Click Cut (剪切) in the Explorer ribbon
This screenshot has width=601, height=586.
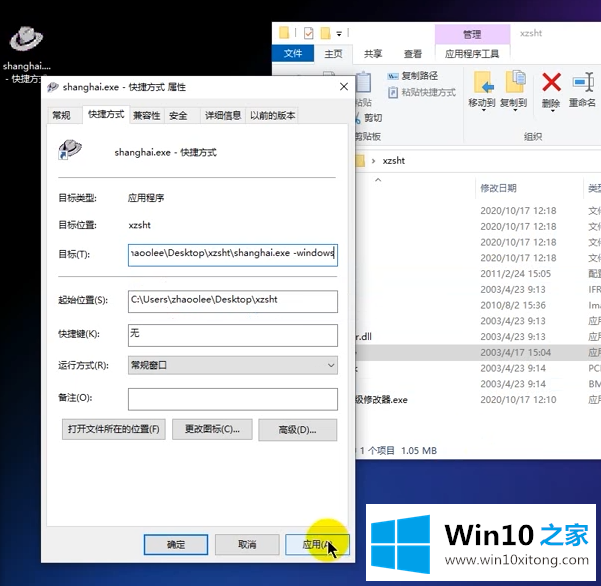pyautogui.click(x=369, y=118)
